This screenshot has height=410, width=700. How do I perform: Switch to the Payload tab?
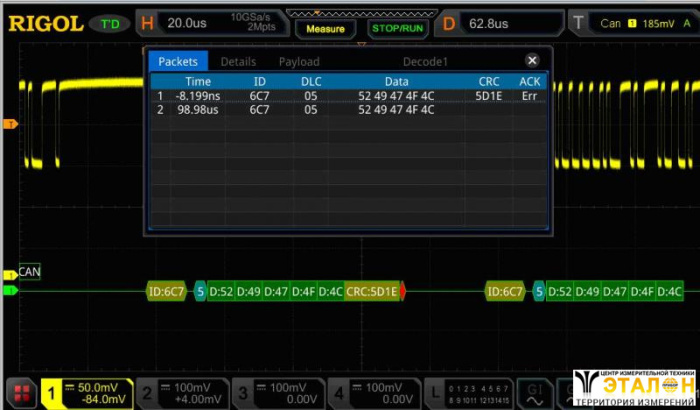[299, 61]
